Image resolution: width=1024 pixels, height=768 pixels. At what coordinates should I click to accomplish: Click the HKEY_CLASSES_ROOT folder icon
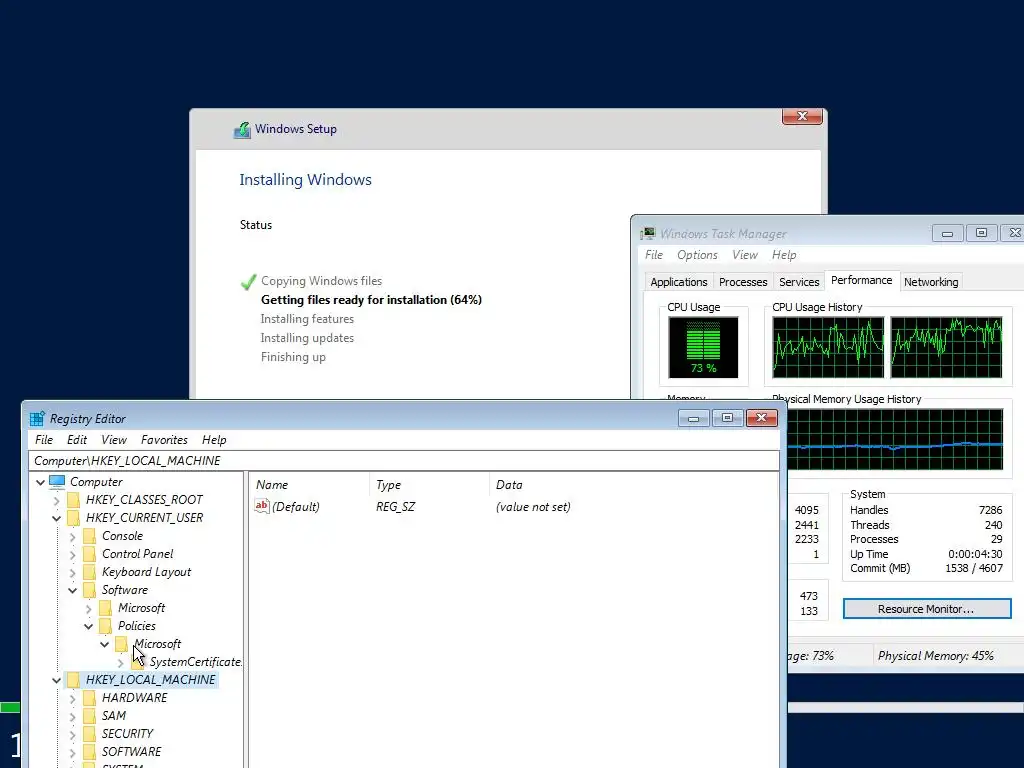click(73, 500)
